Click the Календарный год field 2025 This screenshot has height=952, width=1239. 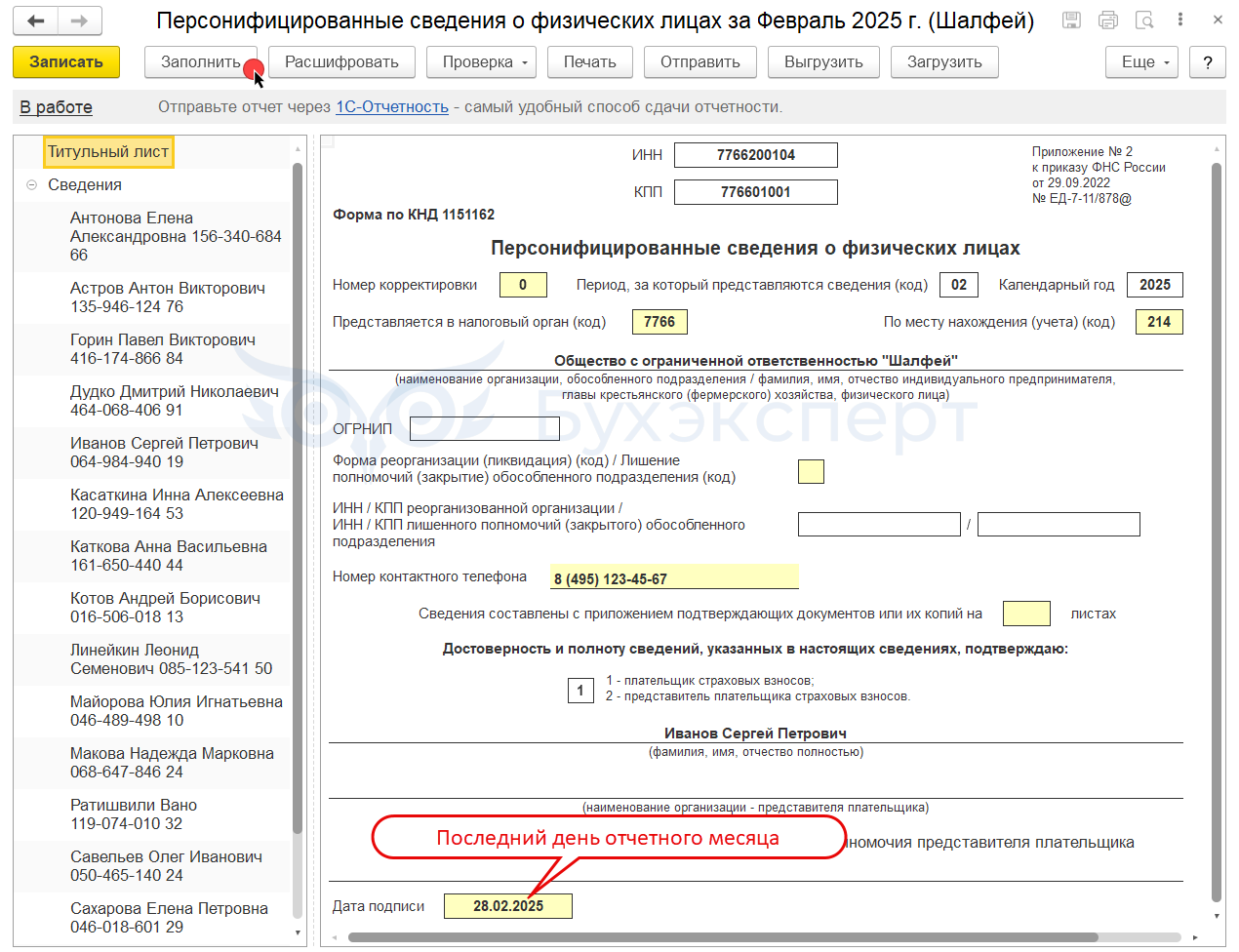[1155, 285]
